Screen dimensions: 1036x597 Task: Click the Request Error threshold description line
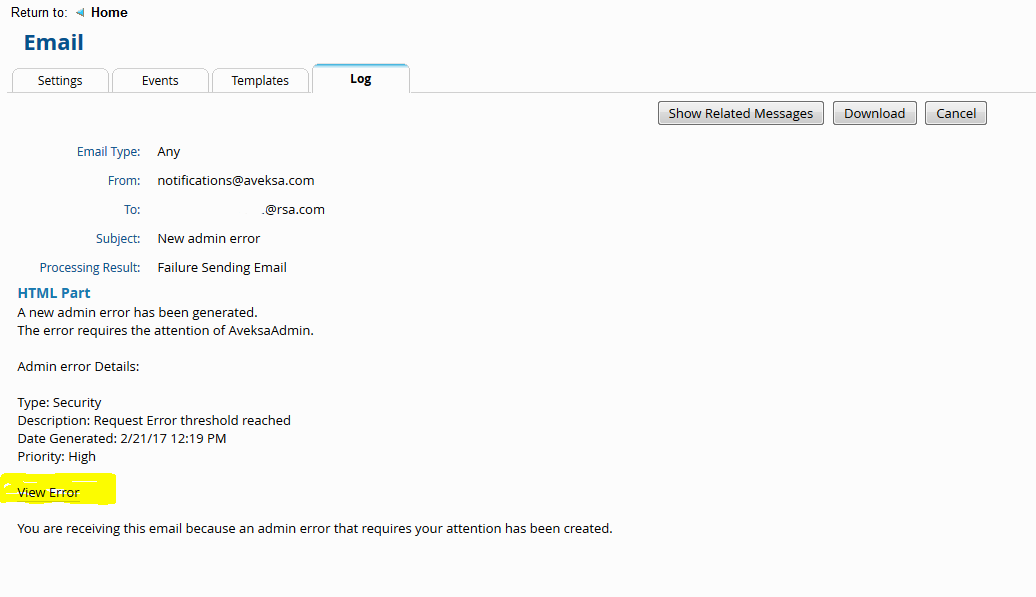coord(154,420)
